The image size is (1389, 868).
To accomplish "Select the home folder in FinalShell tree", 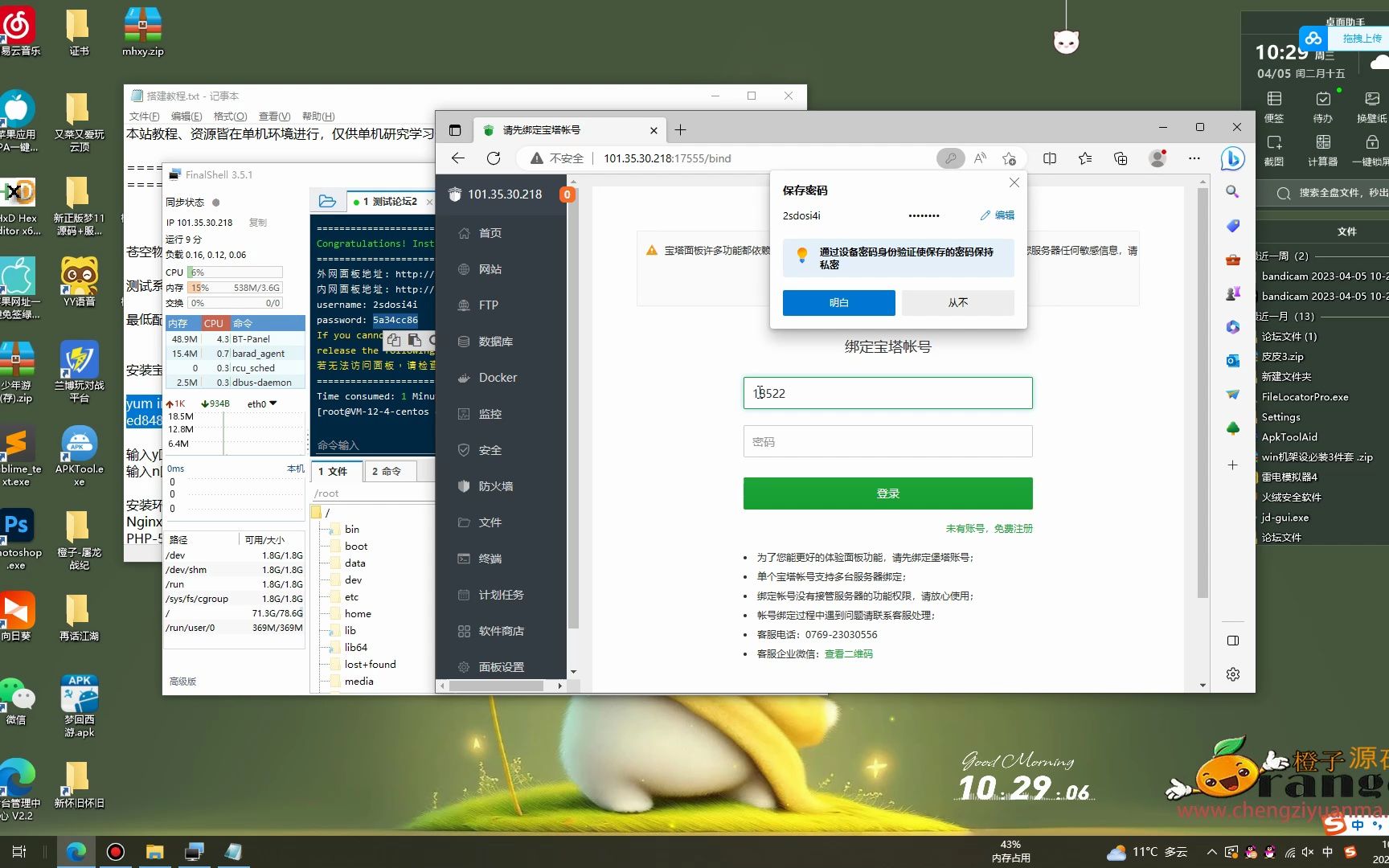I will point(358,613).
